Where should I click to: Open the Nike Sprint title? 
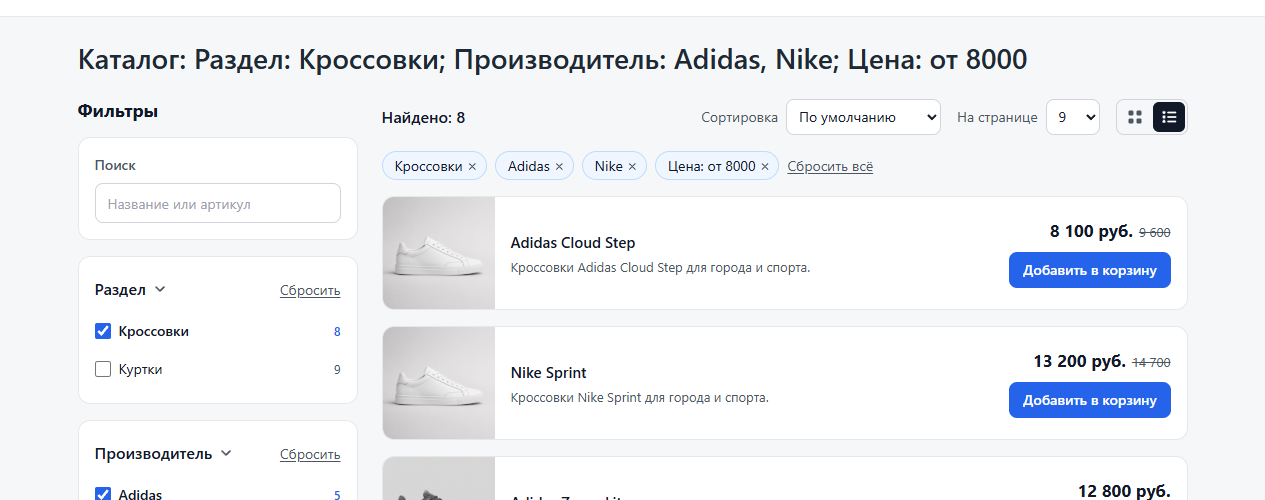click(x=549, y=373)
